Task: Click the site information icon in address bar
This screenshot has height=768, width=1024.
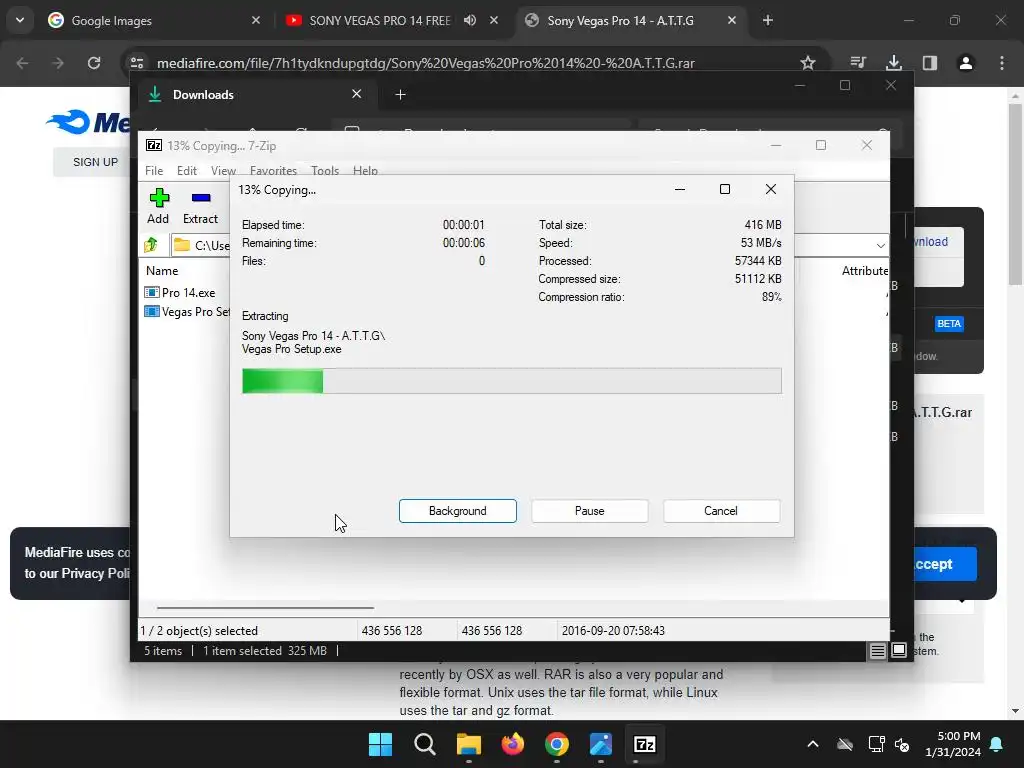Action: pyautogui.click(x=136, y=63)
